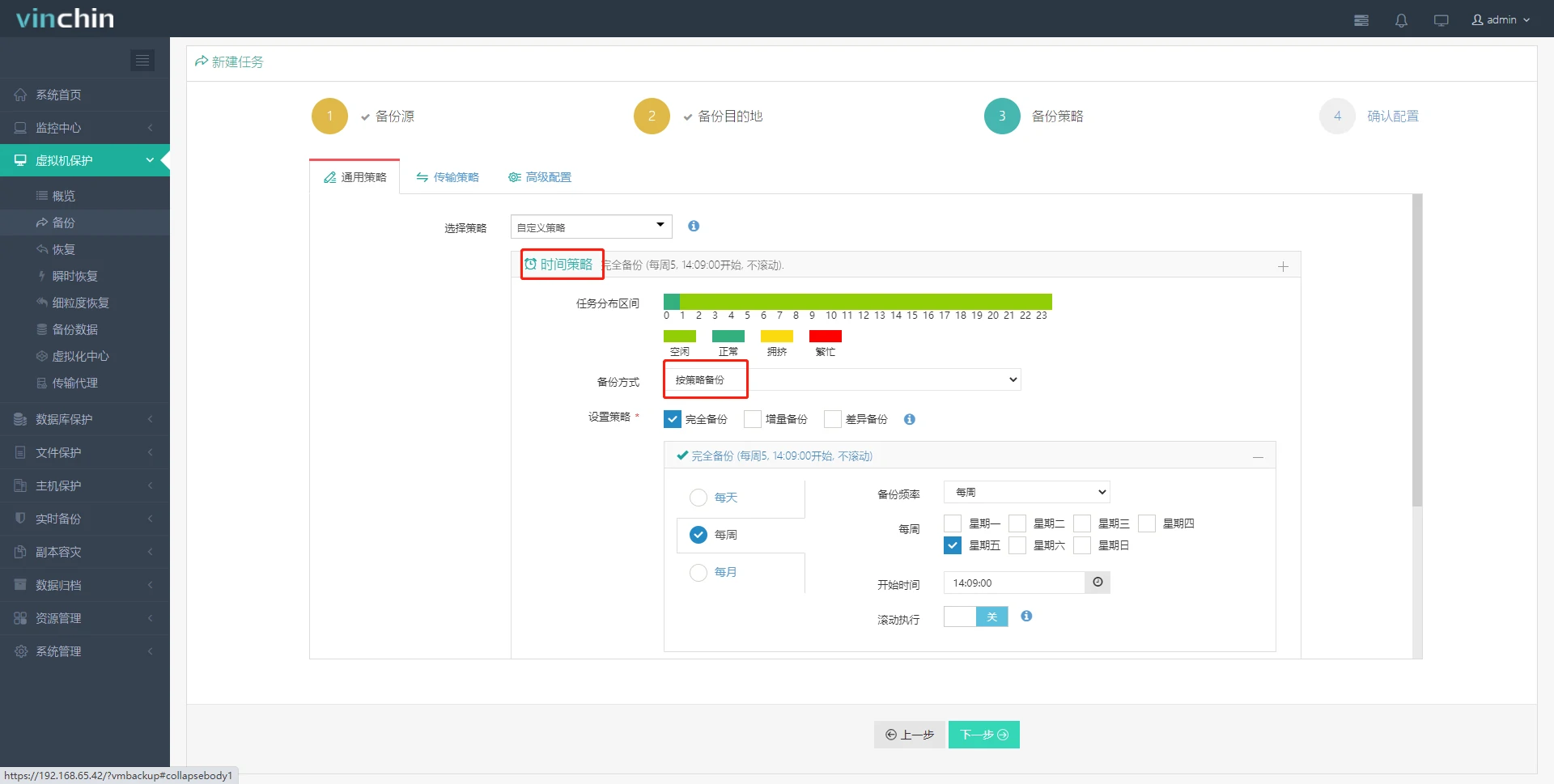Check 增量备份 checkbox
The image size is (1554, 784).
pos(753,419)
